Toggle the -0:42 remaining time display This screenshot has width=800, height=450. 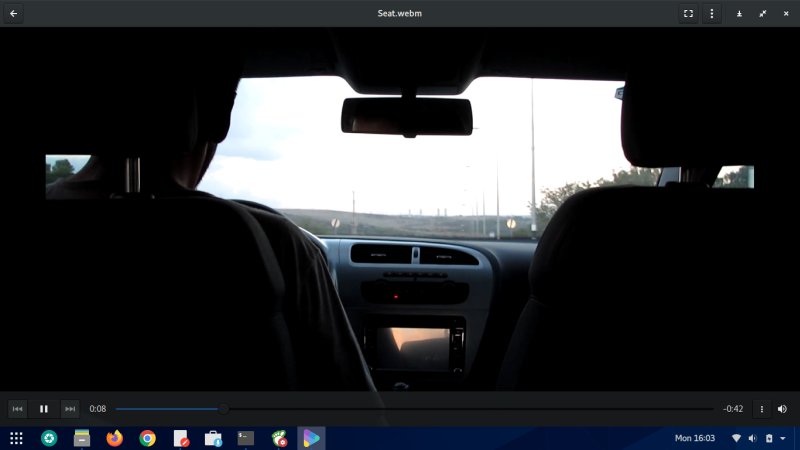click(733, 409)
